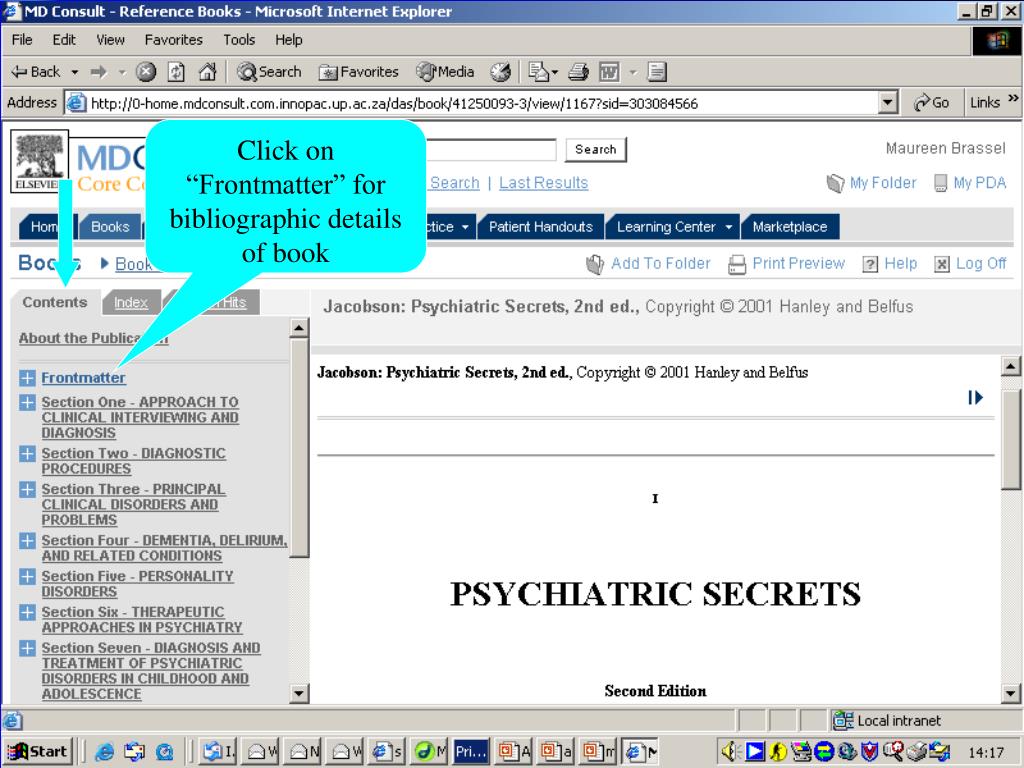This screenshot has height=768, width=1024.
Task: Go to browser Home page icon
Action: tap(207, 72)
